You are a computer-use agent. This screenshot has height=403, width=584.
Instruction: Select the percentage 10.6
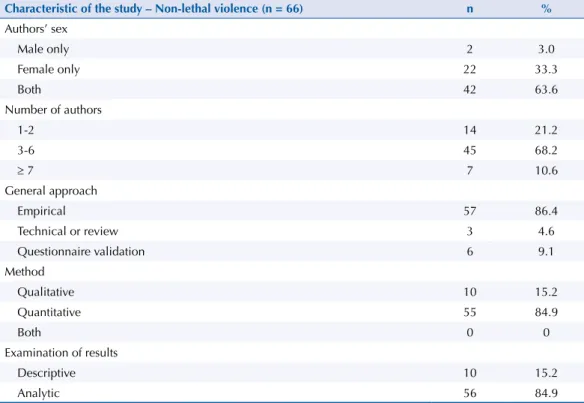pos(546,171)
